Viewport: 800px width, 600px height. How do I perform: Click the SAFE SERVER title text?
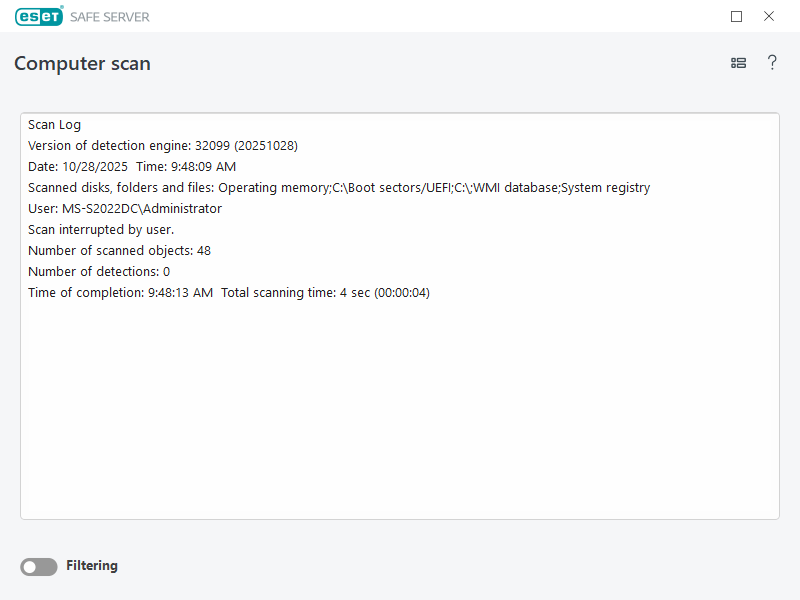click(x=110, y=17)
